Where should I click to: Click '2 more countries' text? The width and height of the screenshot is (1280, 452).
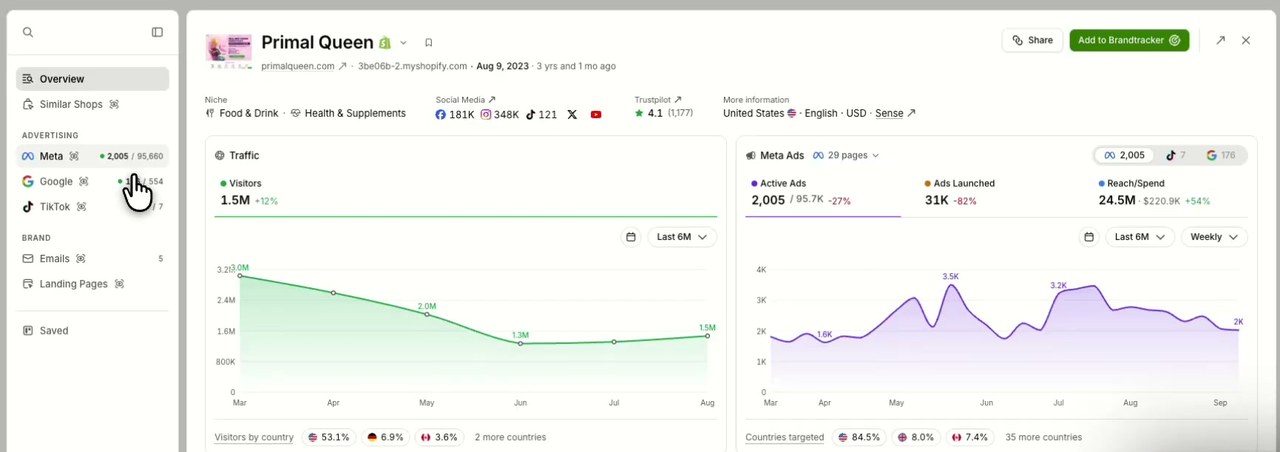coord(510,437)
